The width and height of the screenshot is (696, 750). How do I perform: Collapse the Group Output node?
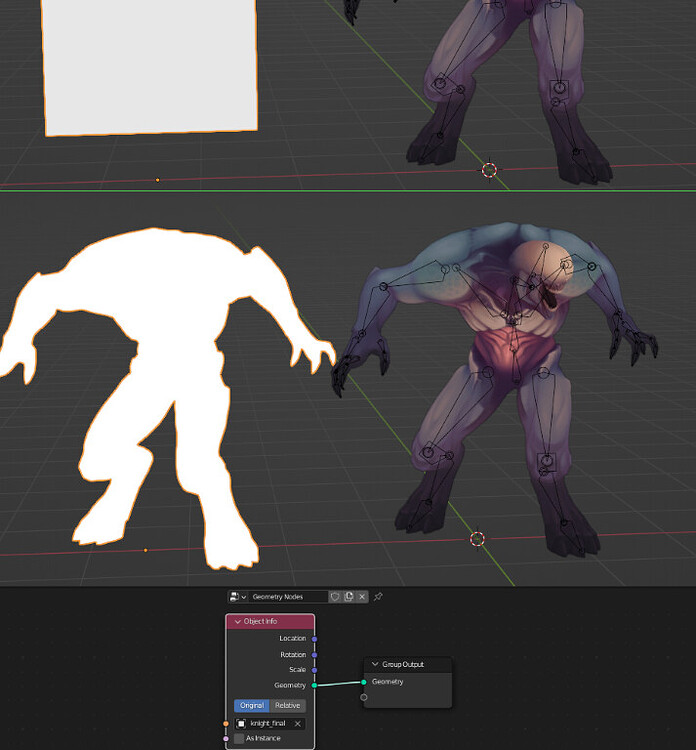tap(375, 664)
